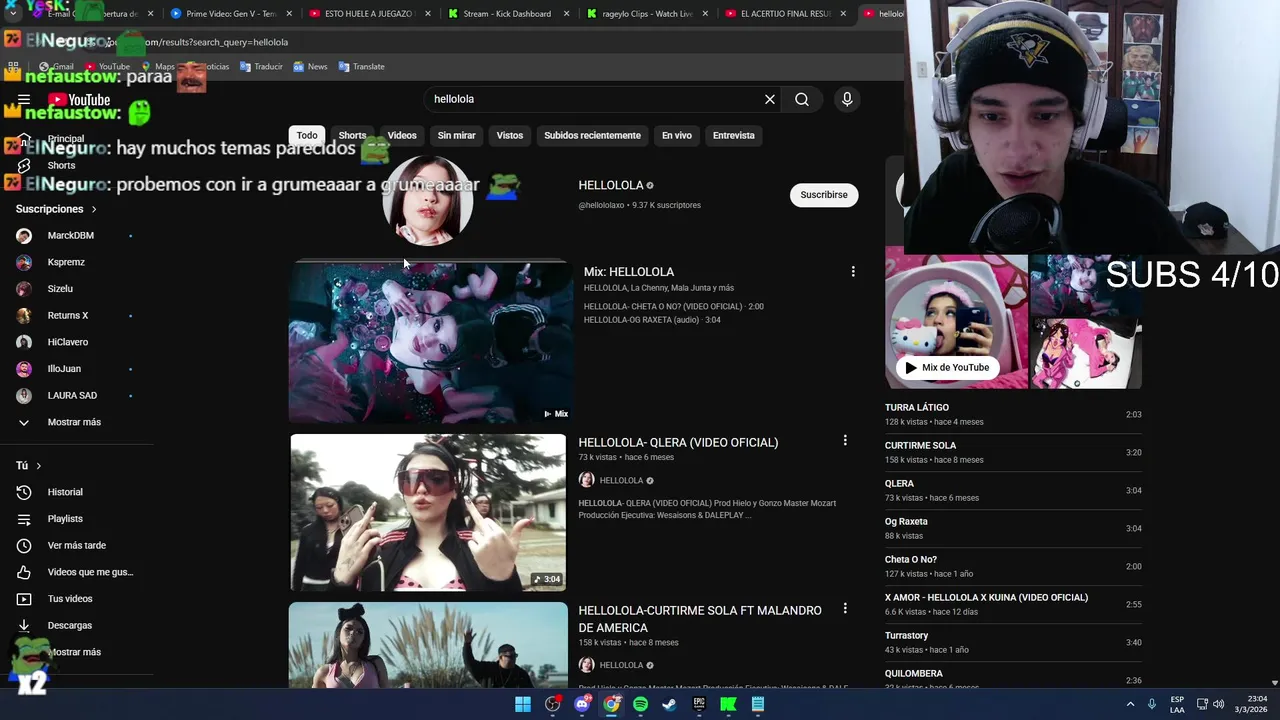Click the HELLOLOLA channel avatar
This screenshot has height=720, width=1280.
tap(428, 200)
